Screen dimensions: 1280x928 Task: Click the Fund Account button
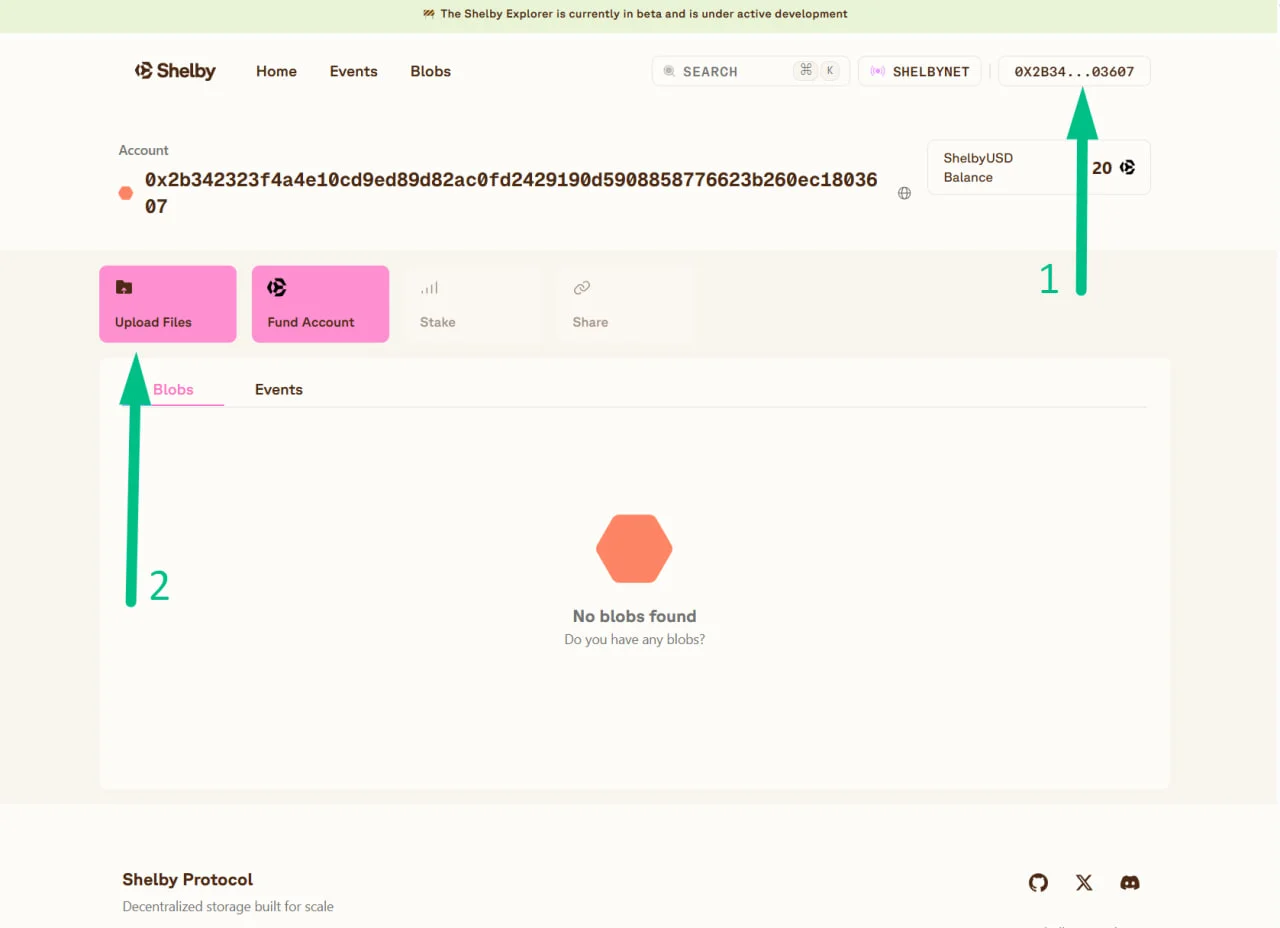point(320,304)
